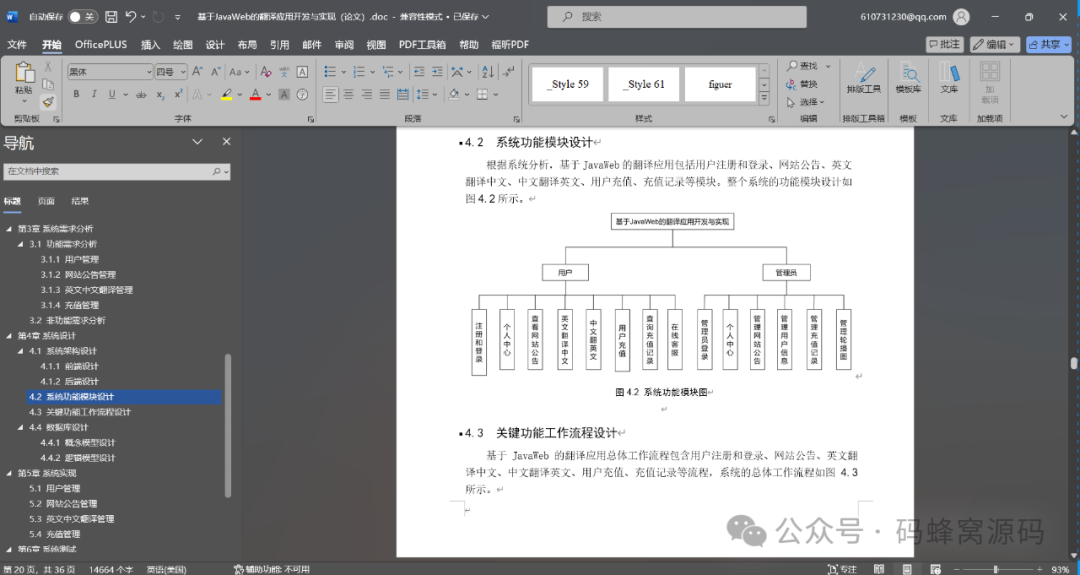Show or hide paragraph marks
Image resolution: width=1080 pixels, height=575 pixels.
pyautogui.click(x=508, y=72)
